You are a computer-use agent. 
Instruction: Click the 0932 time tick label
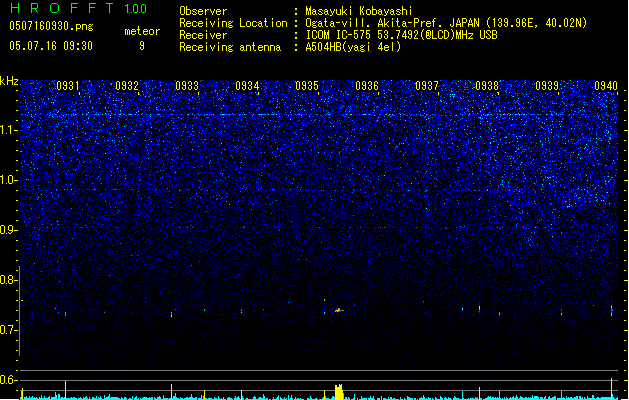(127, 86)
